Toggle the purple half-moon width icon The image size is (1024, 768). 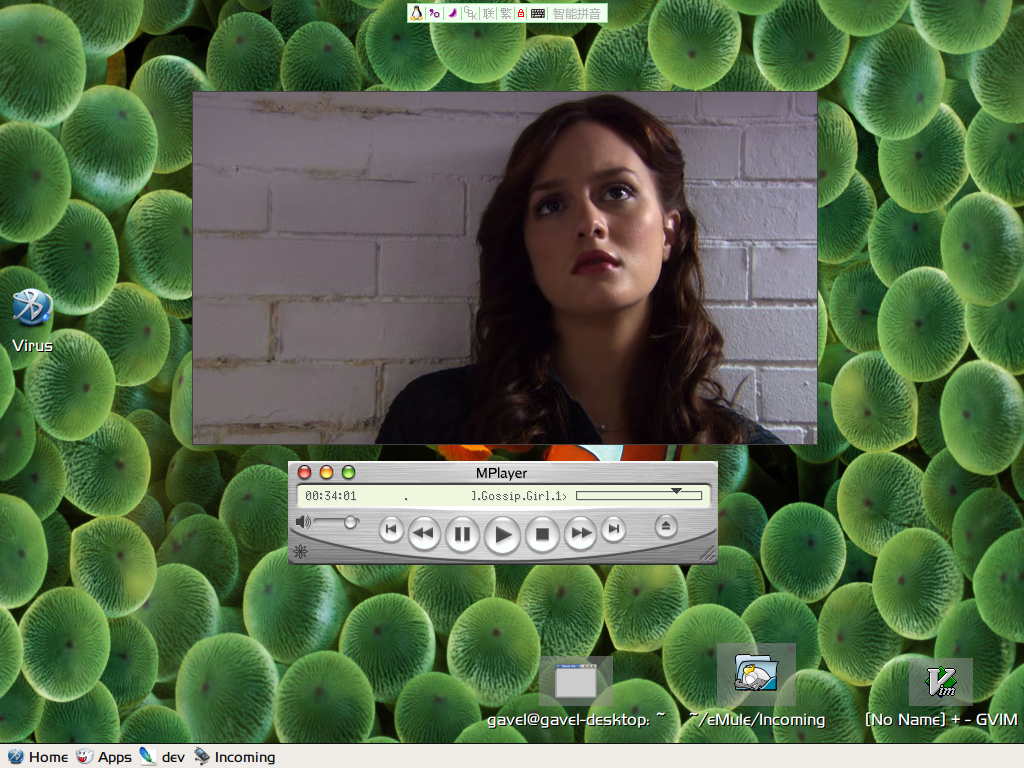pos(452,13)
